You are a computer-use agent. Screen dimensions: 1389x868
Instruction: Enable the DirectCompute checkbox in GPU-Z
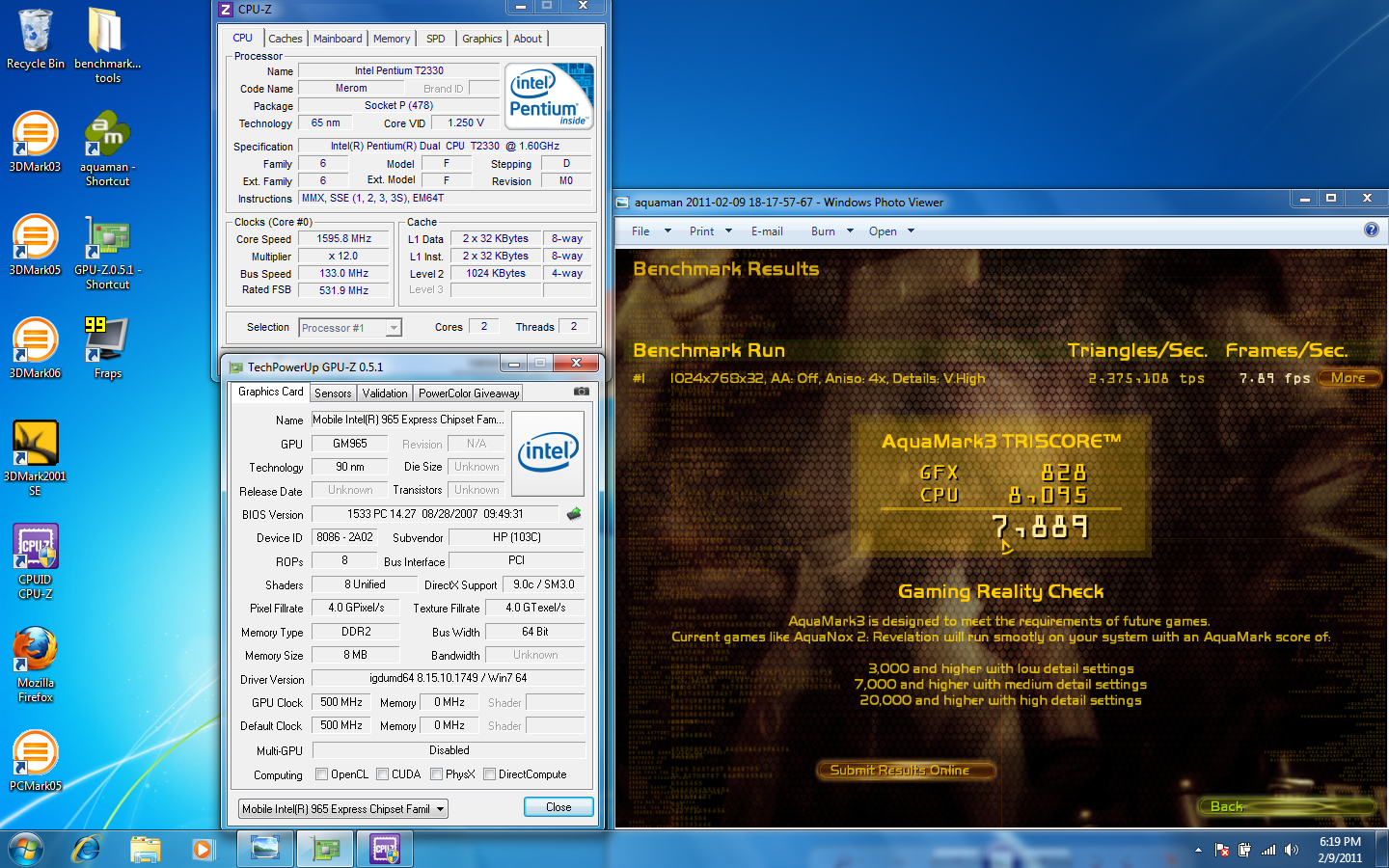coord(490,774)
